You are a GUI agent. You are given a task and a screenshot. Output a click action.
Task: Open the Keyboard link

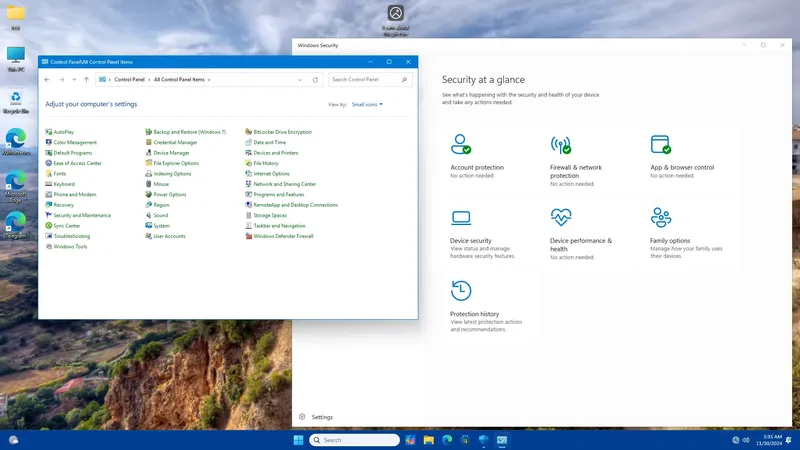click(x=64, y=184)
